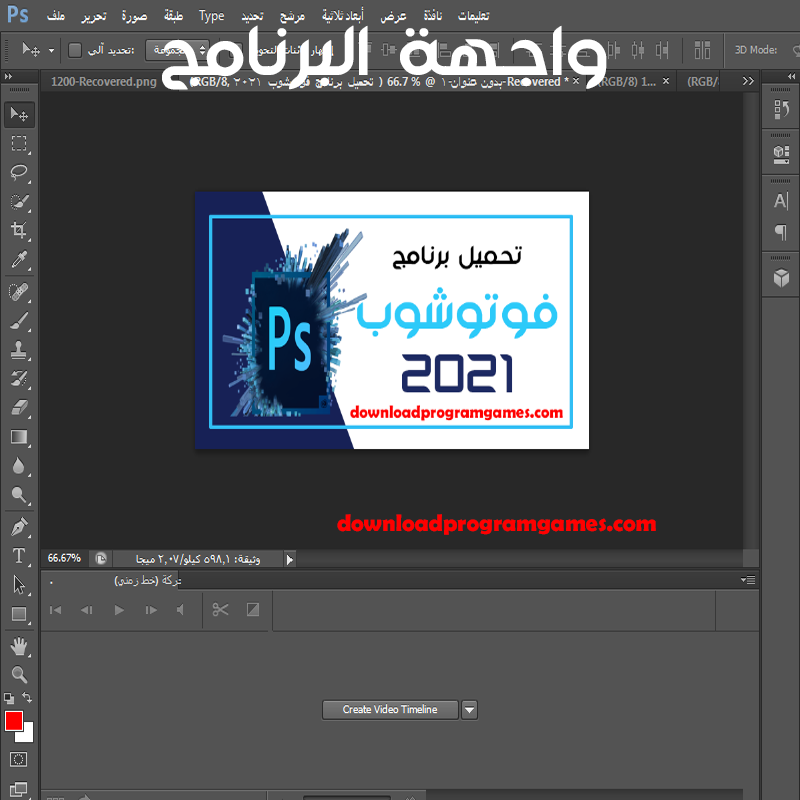The image size is (800, 800).
Task: Open the timeline panel flyout menu
Action: (748, 580)
